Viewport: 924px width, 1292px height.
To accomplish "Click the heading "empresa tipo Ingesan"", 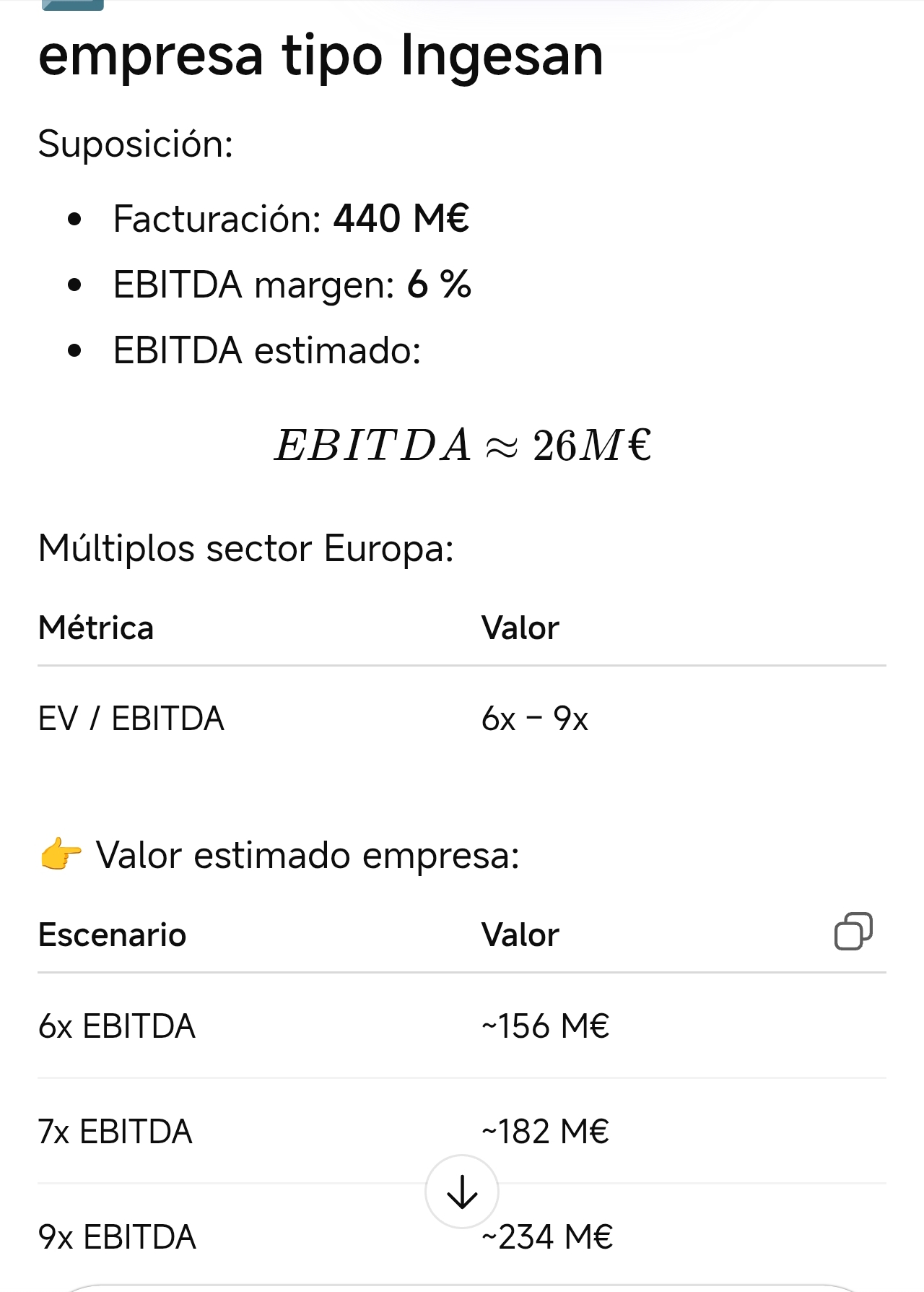I will [321, 56].
